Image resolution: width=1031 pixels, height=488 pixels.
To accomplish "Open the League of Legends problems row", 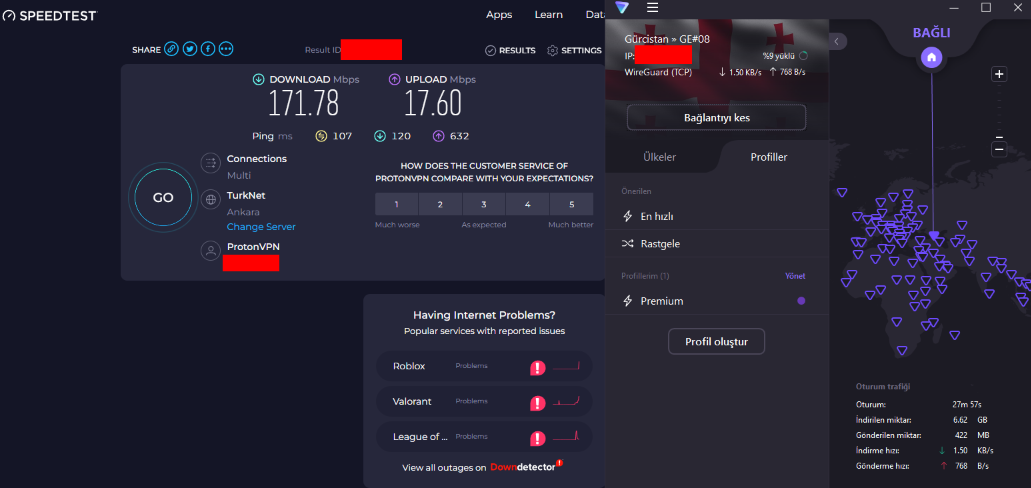I will [485, 437].
